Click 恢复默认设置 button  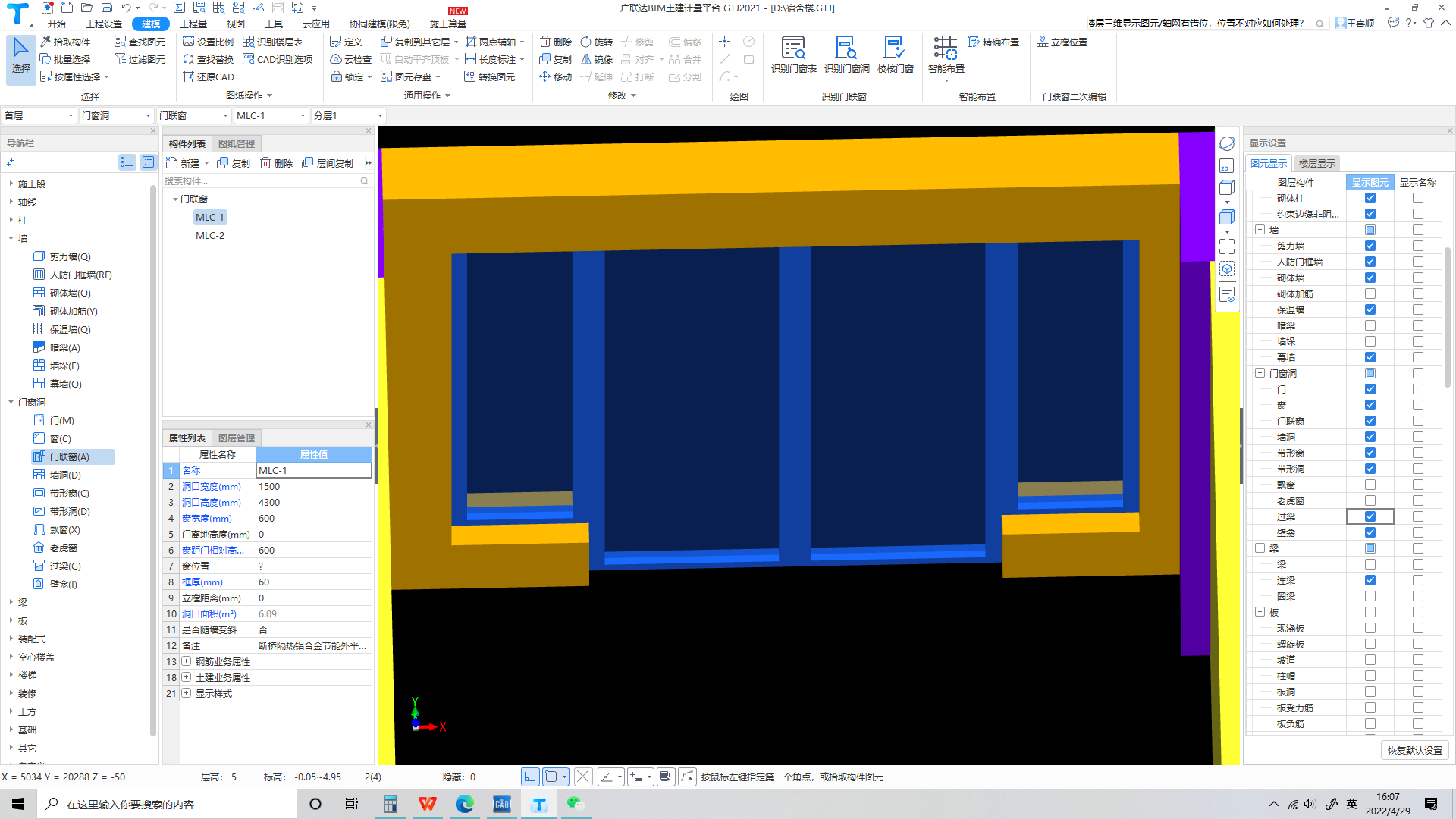click(1415, 750)
